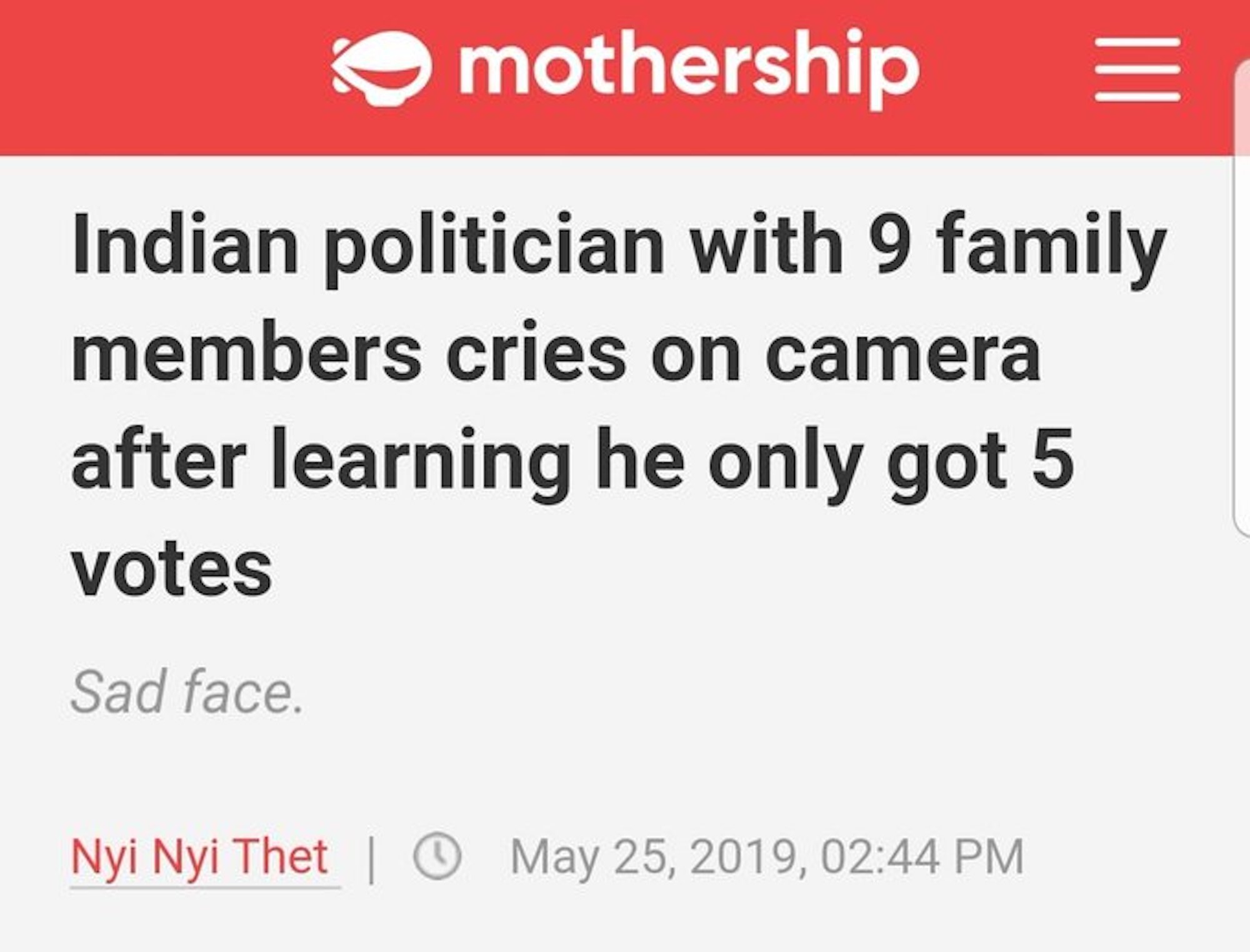Click the word "politician" in the headline
The height and width of the screenshot is (952, 1250).
tap(494, 245)
